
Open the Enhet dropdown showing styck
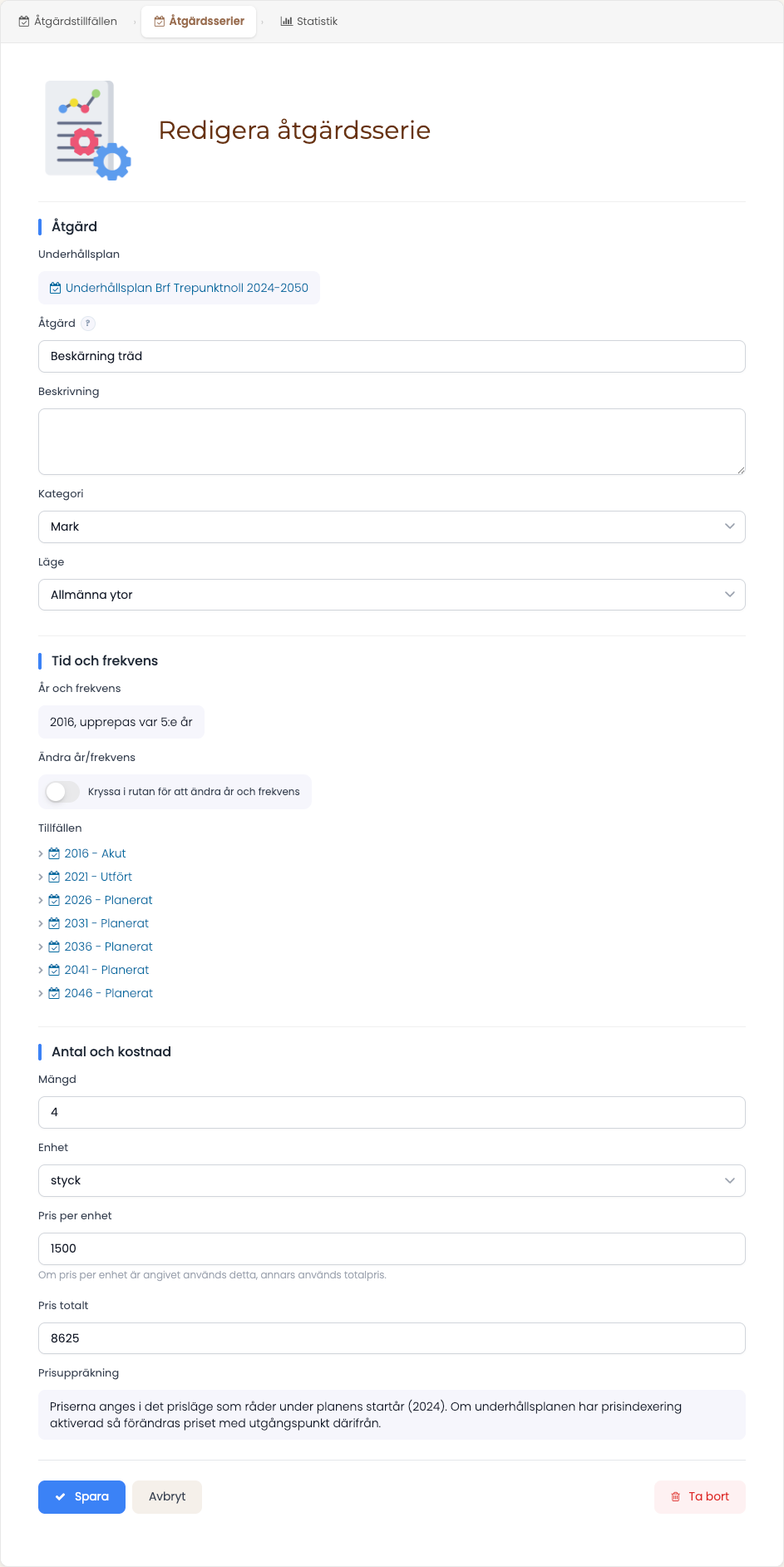click(x=392, y=1180)
